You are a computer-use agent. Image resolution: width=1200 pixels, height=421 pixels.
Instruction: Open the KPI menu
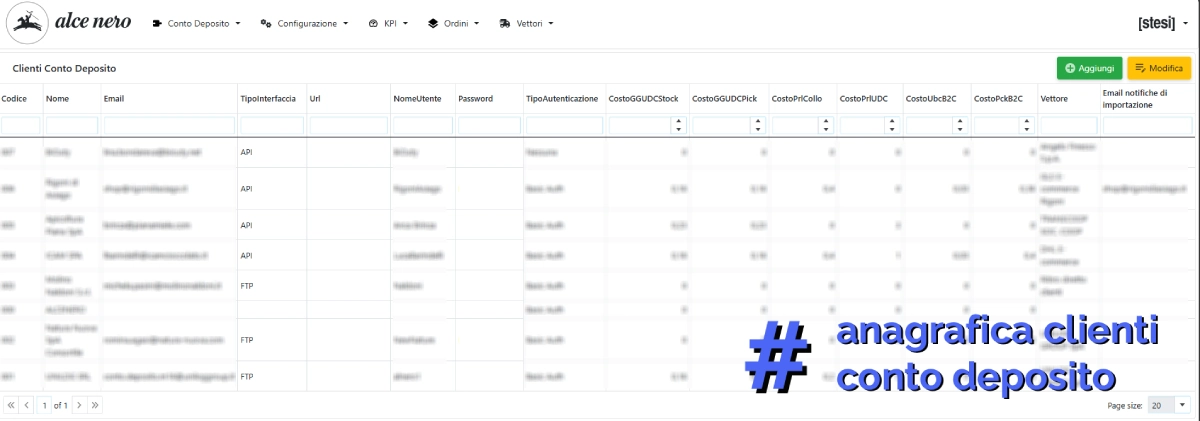click(388, 23)
